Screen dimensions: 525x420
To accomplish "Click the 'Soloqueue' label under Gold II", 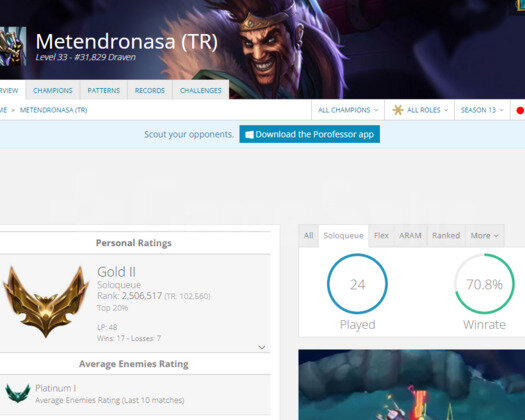I will 119,285.
